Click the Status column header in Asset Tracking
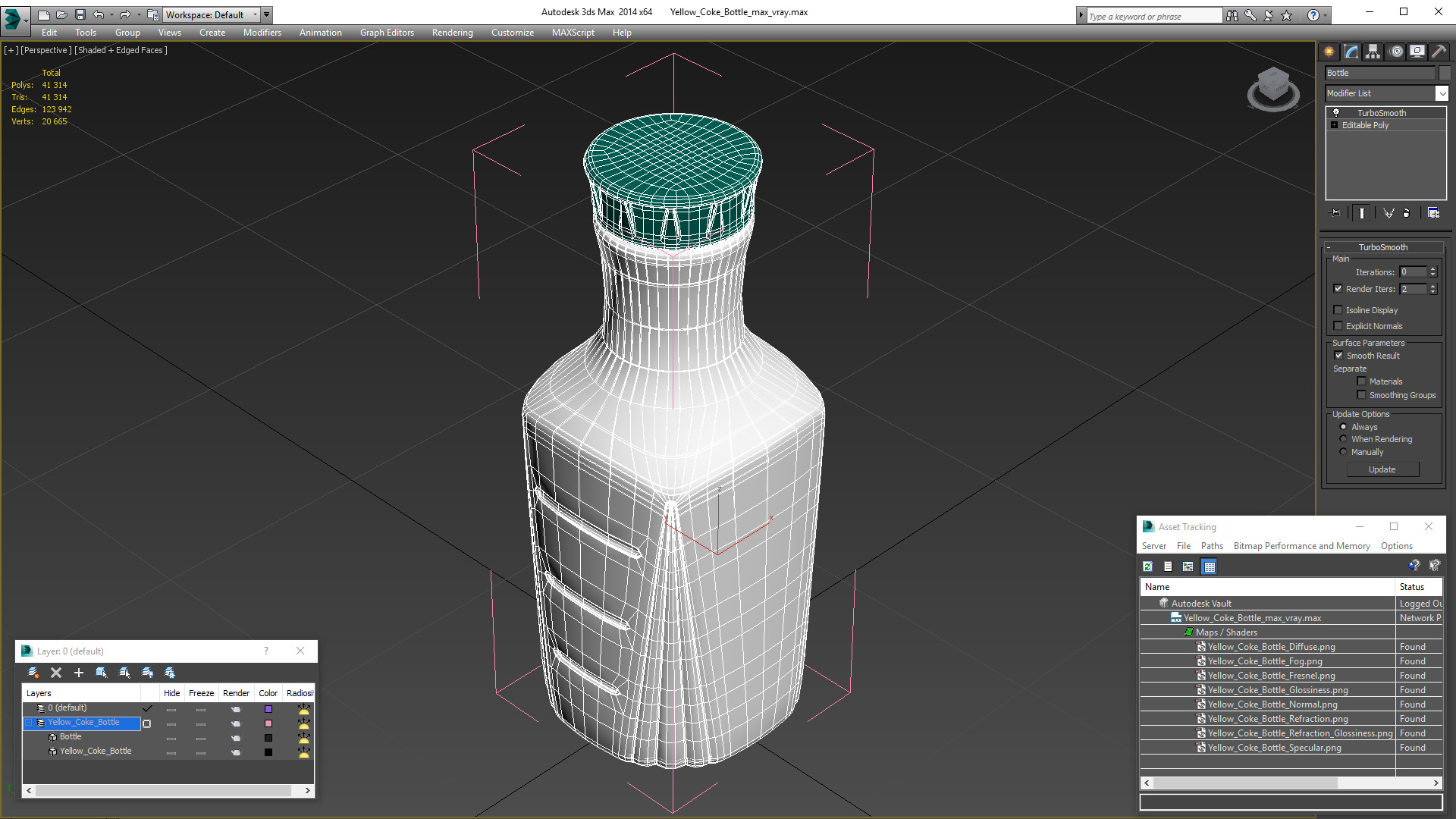This screenshot has height=819, width=1456. (x=1418, y=587)
